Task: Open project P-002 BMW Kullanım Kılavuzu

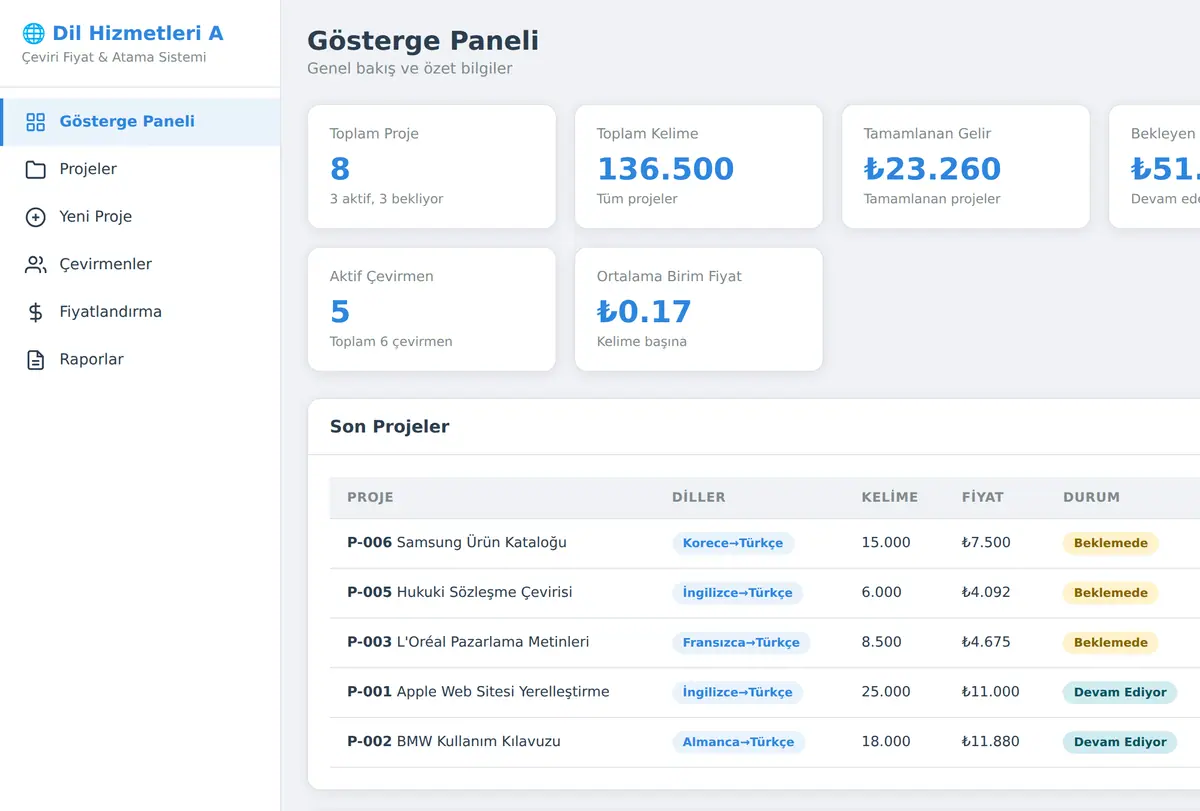Action: click(x=454, y=742)
